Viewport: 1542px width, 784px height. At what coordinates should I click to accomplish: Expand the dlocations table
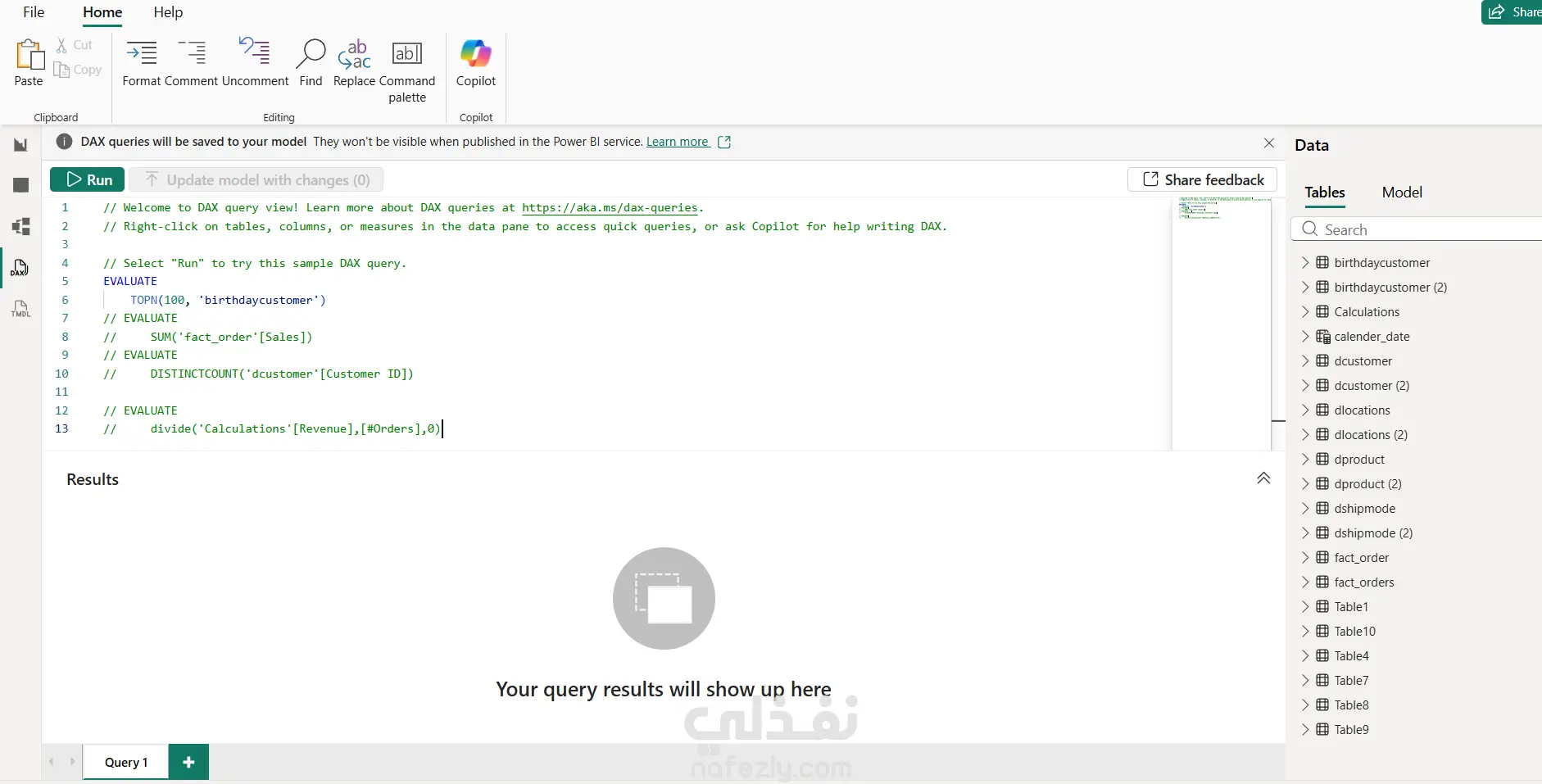point(1305,410)
